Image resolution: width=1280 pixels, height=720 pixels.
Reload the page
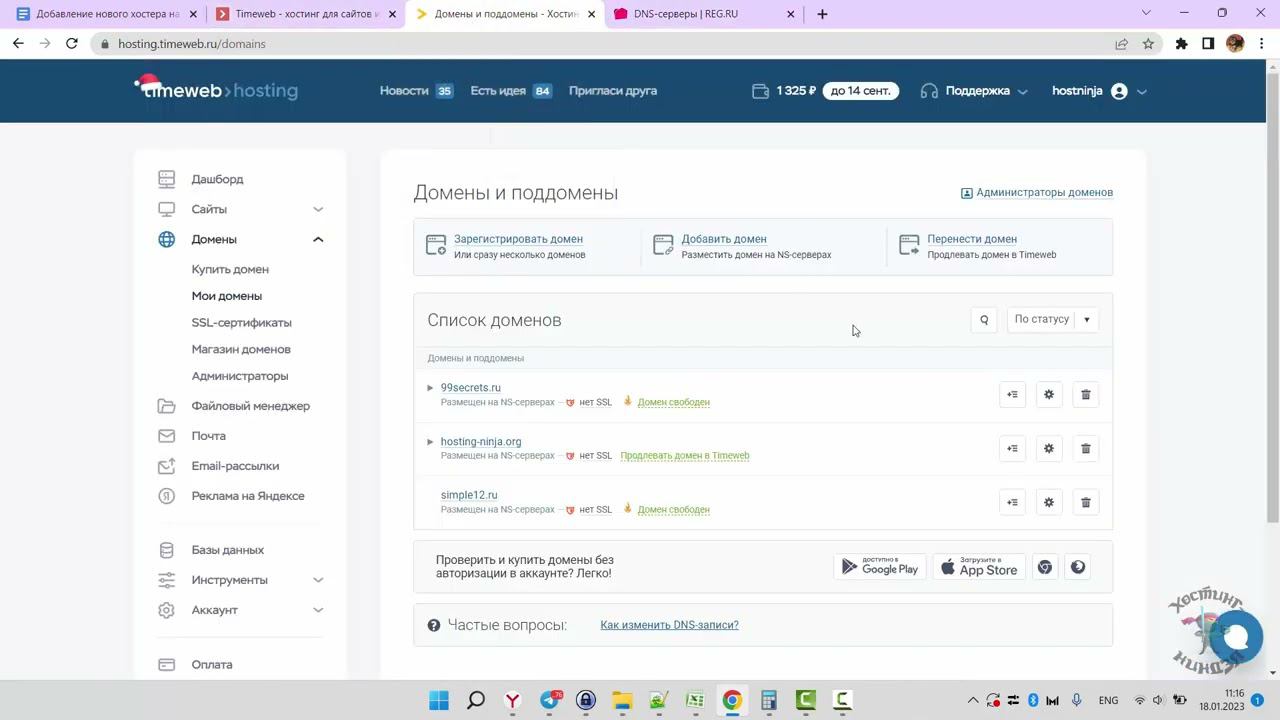[x=72, y=44]
